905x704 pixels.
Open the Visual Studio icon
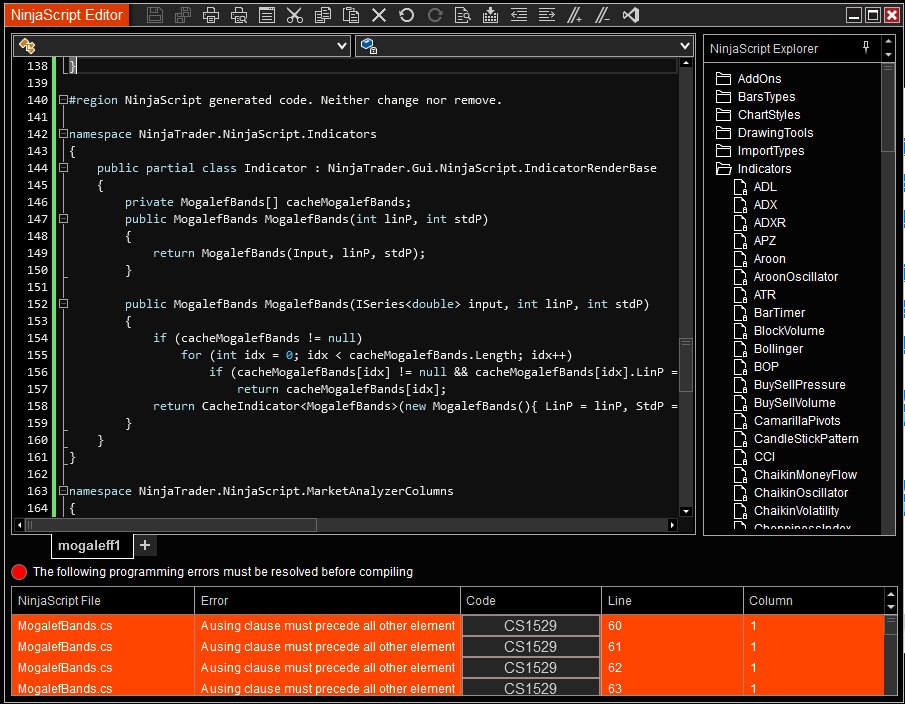pos(630,15)
